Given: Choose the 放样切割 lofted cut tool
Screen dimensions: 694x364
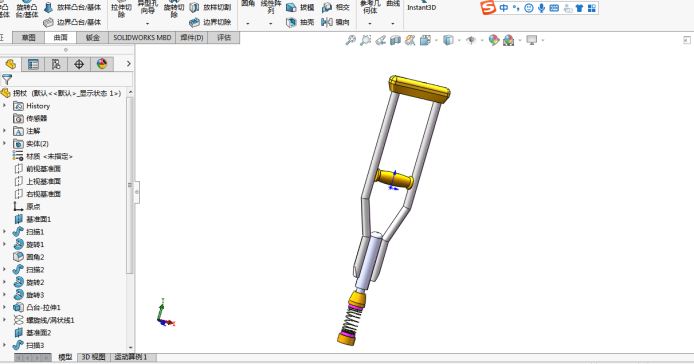Looking at the screenshot, I should [211, 8].
